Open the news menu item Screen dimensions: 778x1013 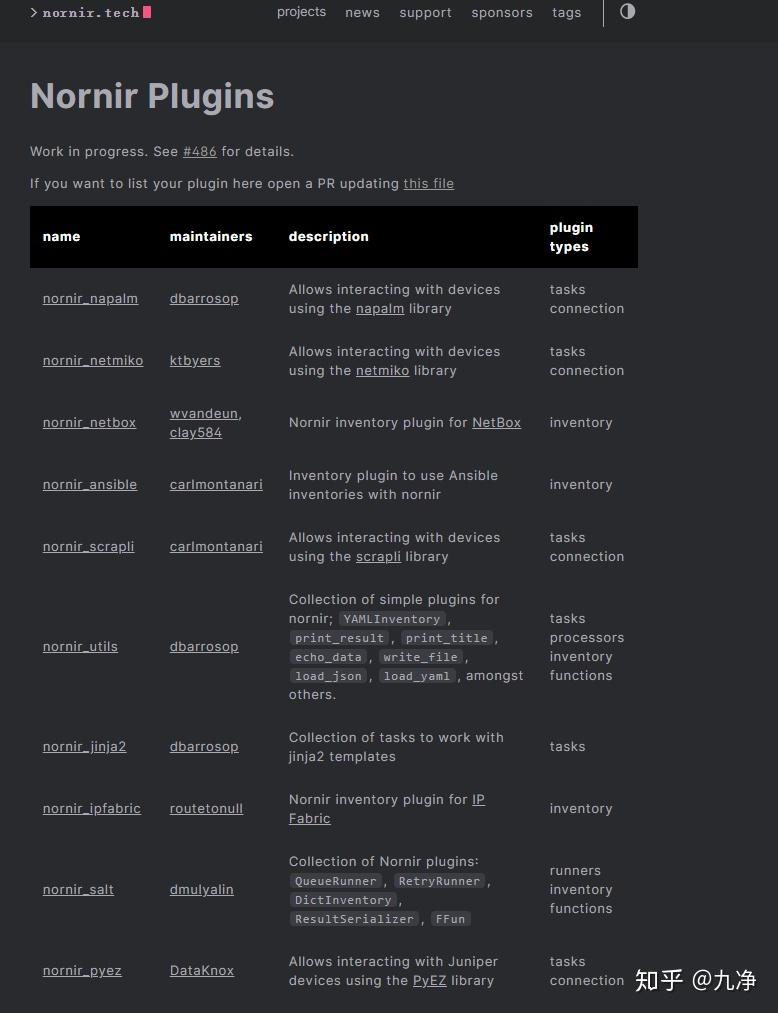362,13
